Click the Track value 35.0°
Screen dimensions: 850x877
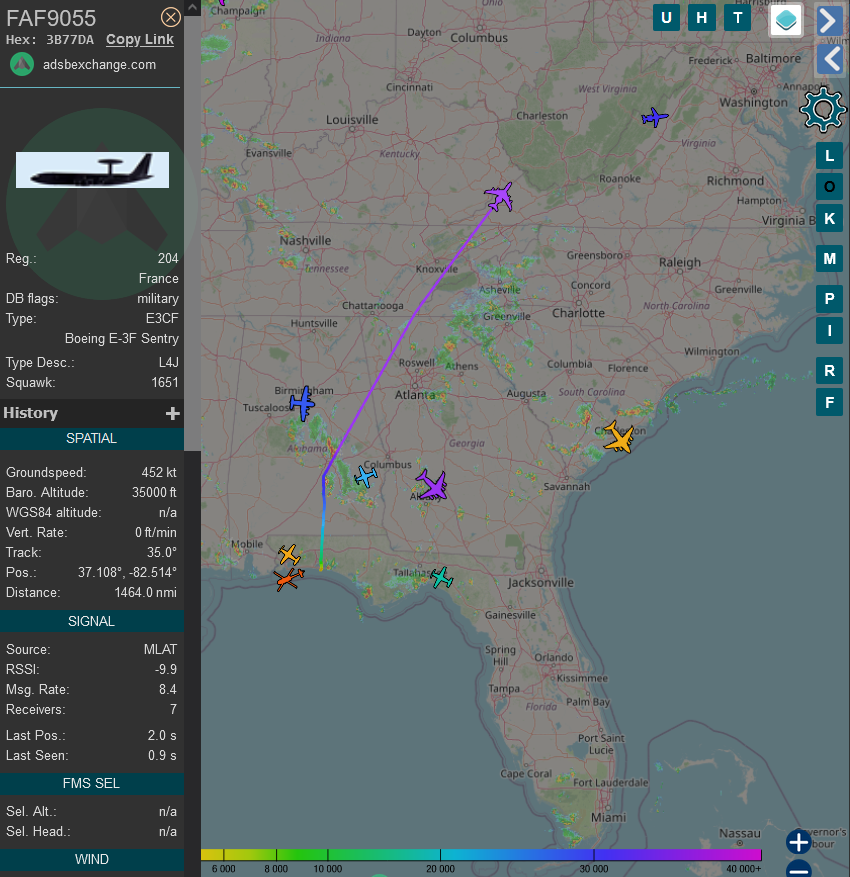click(x=162, y=553)
